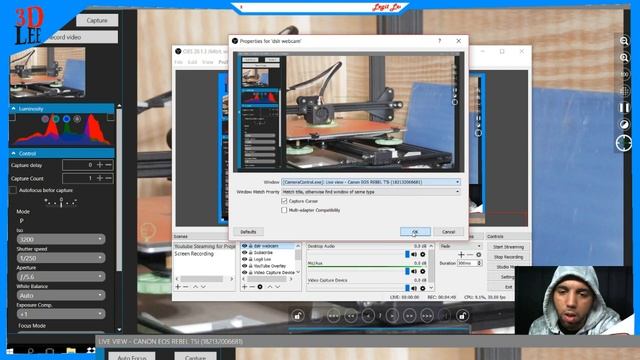Click double-left-arrow focus step button
Screen dimensions: 640x360
(351, 316)
